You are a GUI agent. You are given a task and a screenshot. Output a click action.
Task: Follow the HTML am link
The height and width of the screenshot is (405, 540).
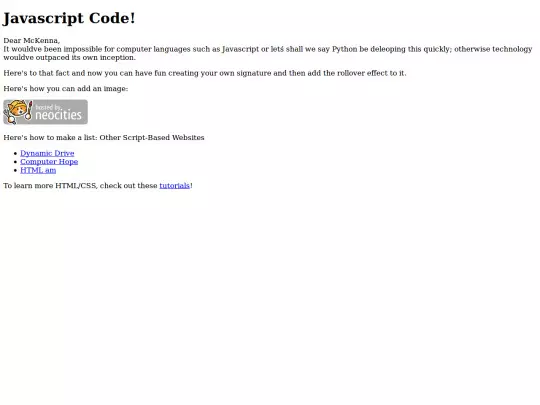[38, 170]
